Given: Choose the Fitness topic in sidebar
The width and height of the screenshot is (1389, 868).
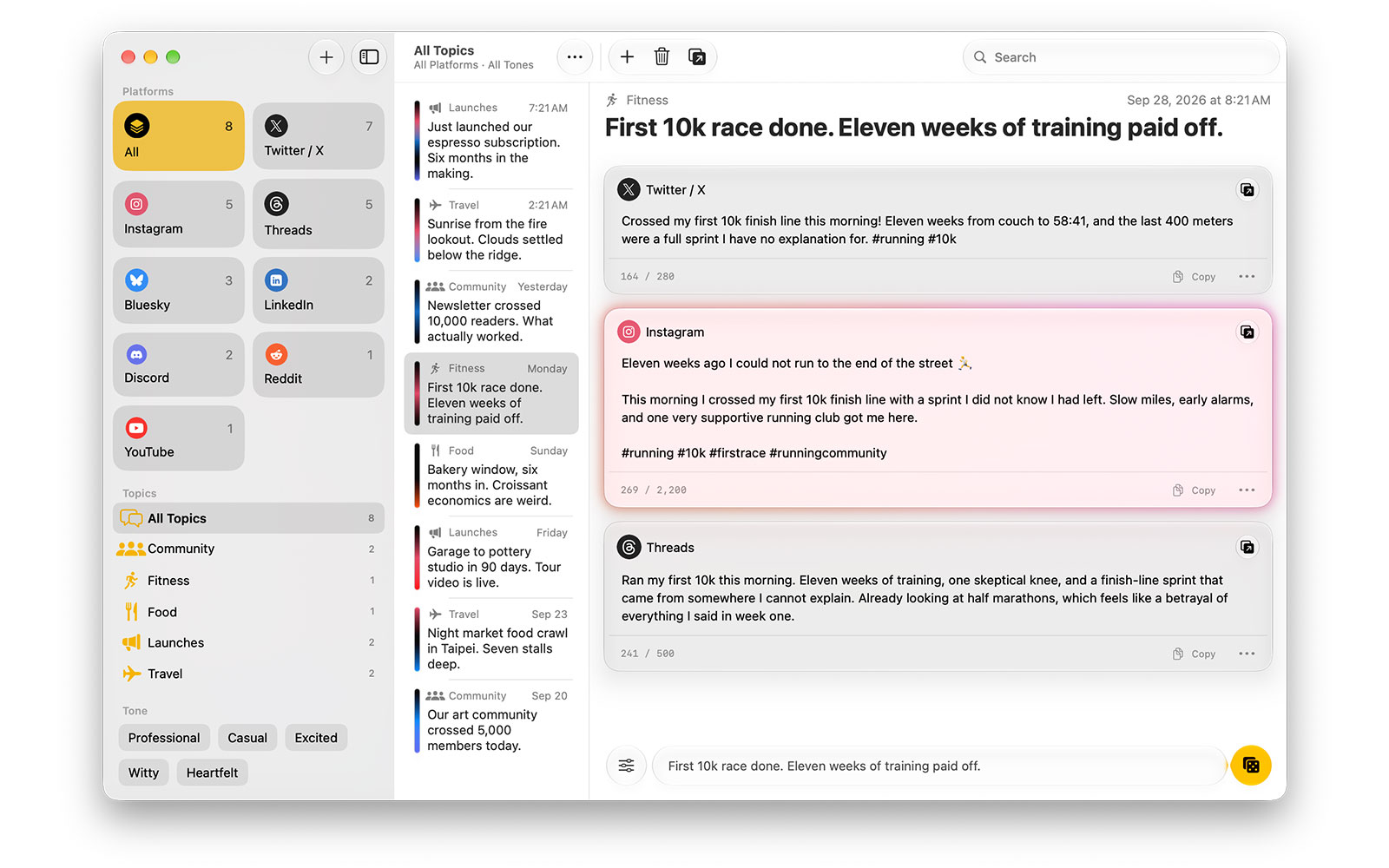Looking at the screenshot, I should pos(248,581).
